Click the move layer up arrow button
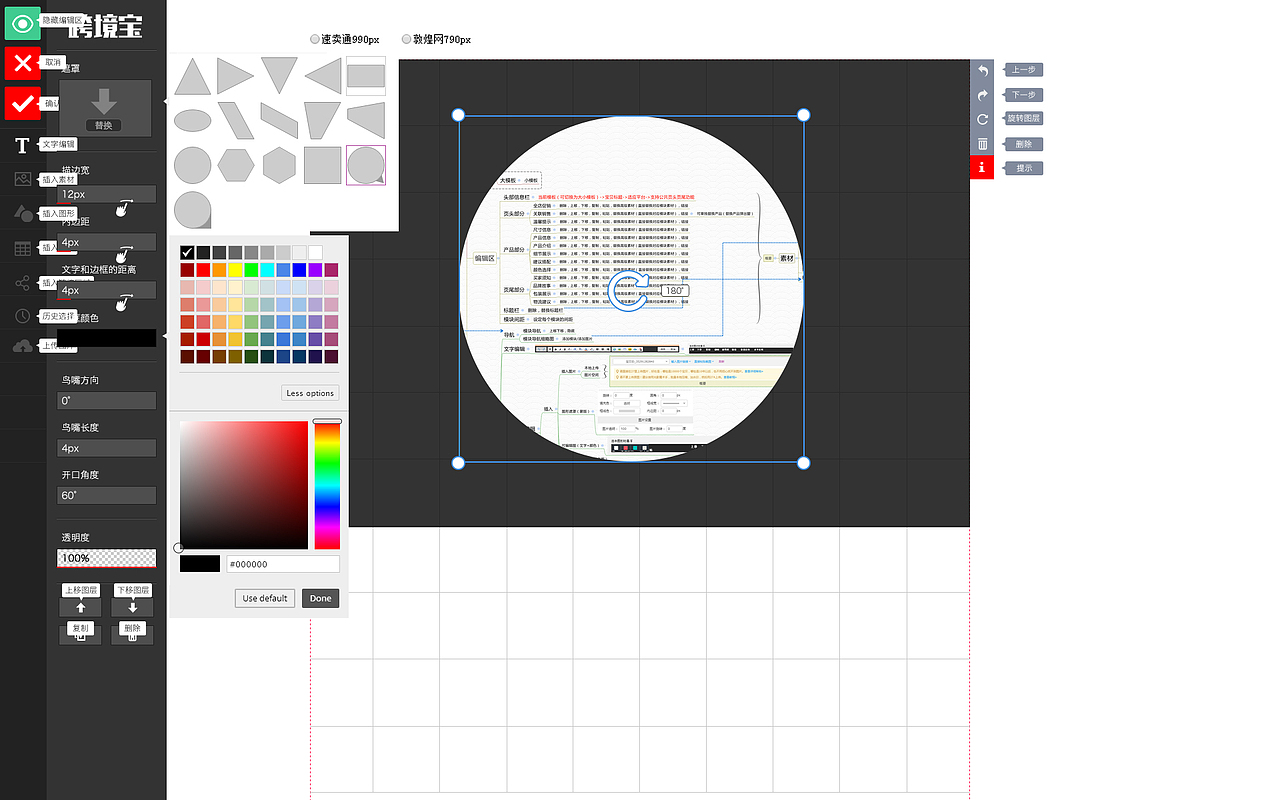1280x800 pixels. coord(81,608)
